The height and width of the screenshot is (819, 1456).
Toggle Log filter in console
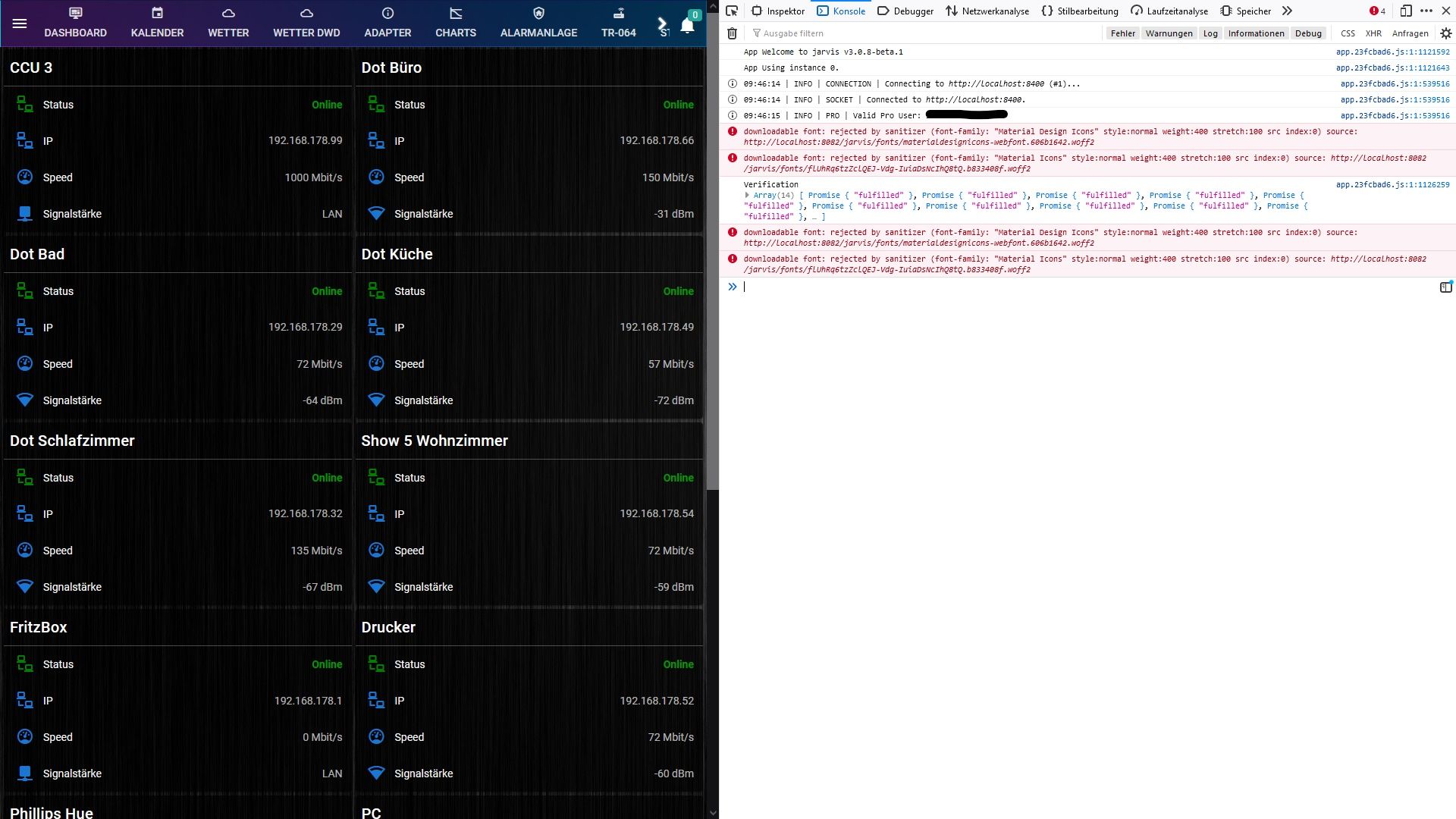pos(1210,33)
